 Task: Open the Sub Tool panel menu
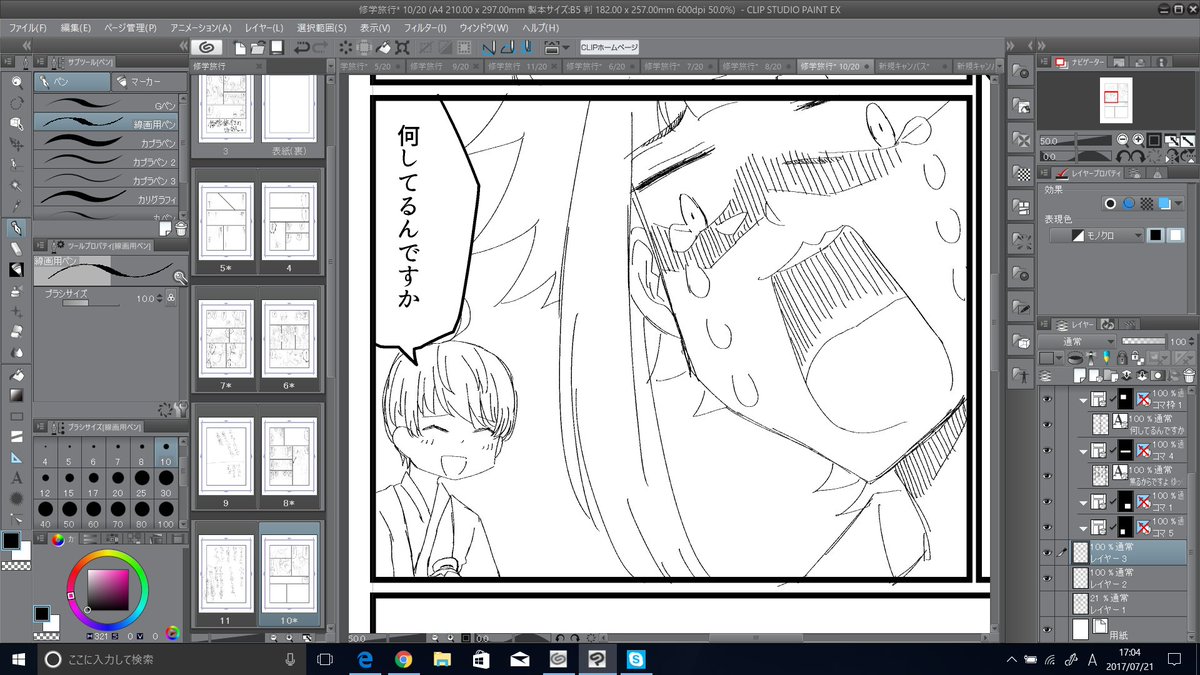tap(41, 63)
